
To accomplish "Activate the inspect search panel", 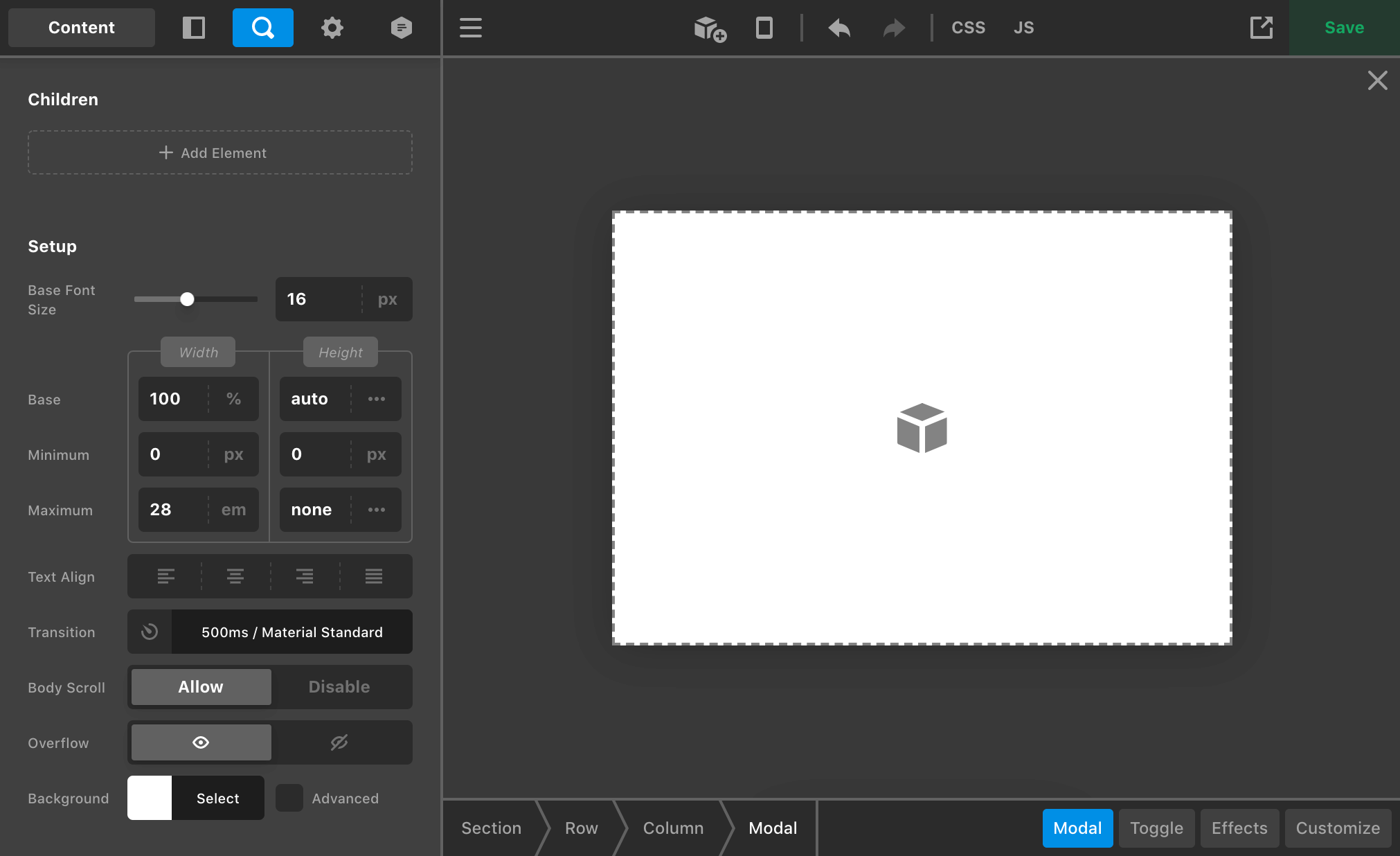I will pos(262,28).
